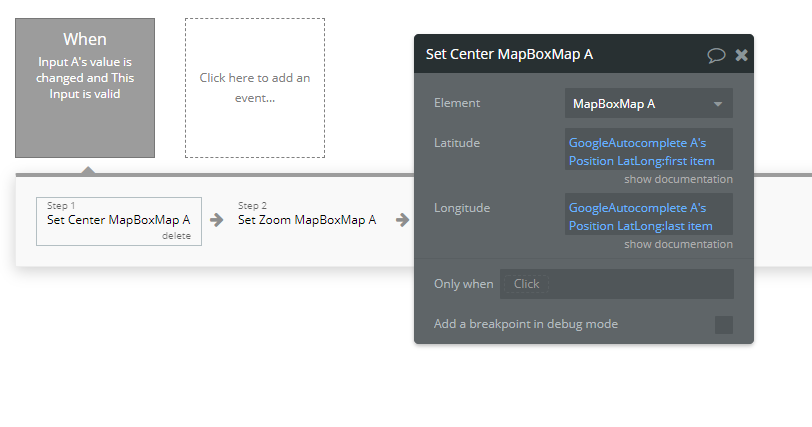Show documentation for Latitude

click(678, 179)
